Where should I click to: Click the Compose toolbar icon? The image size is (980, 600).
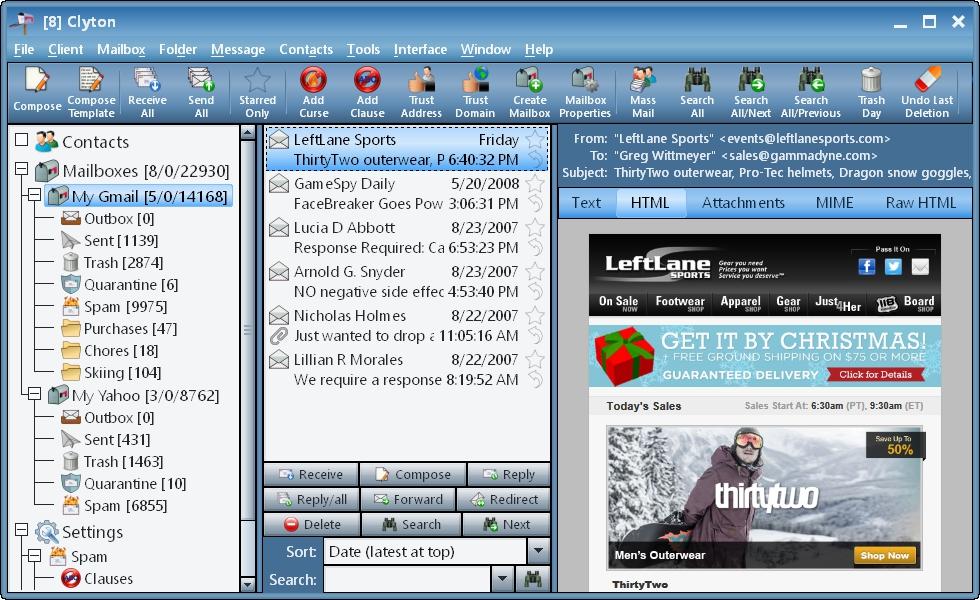(x=37, y=81)
